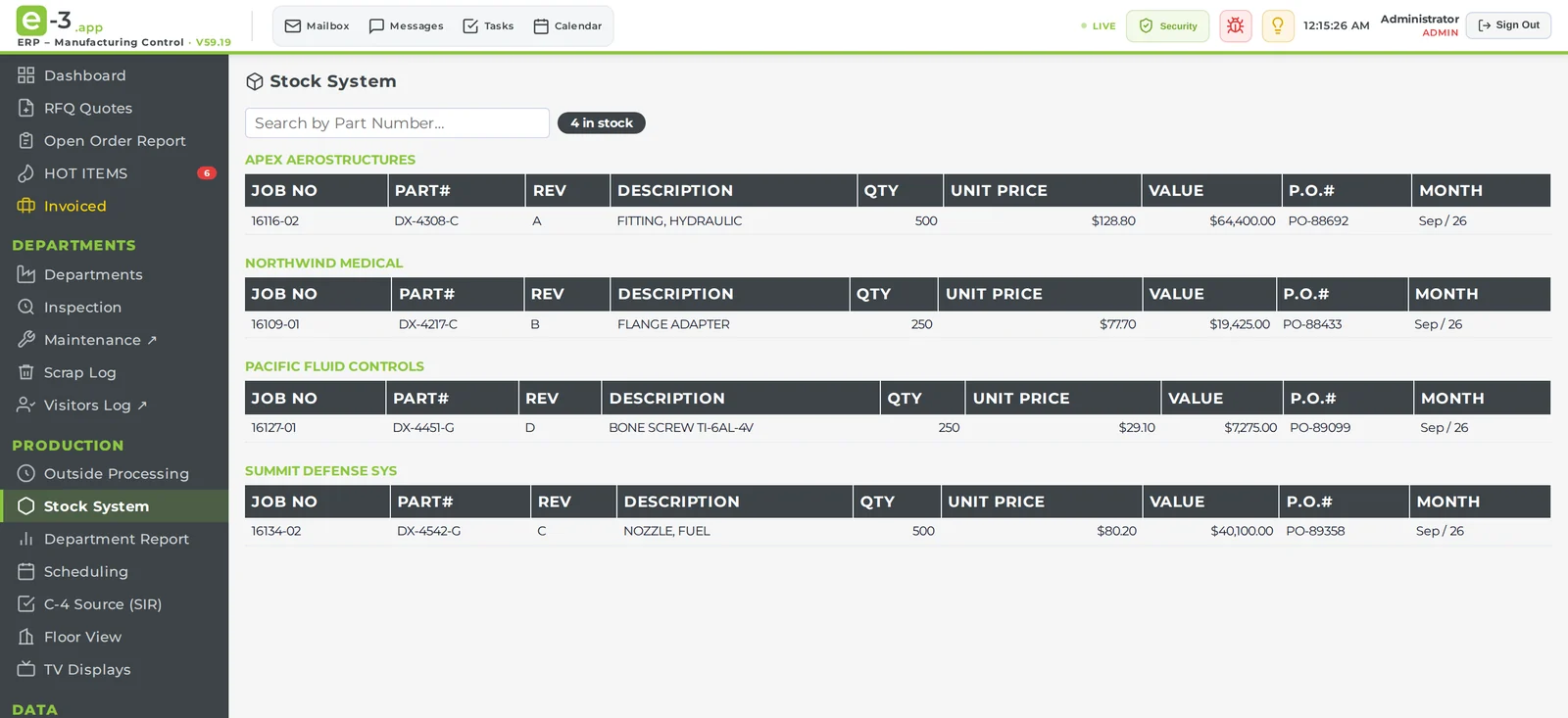Viewport: 1568px width, 718px height.
Task: Click purchase order PO-89099
Action: point(1320,427)
